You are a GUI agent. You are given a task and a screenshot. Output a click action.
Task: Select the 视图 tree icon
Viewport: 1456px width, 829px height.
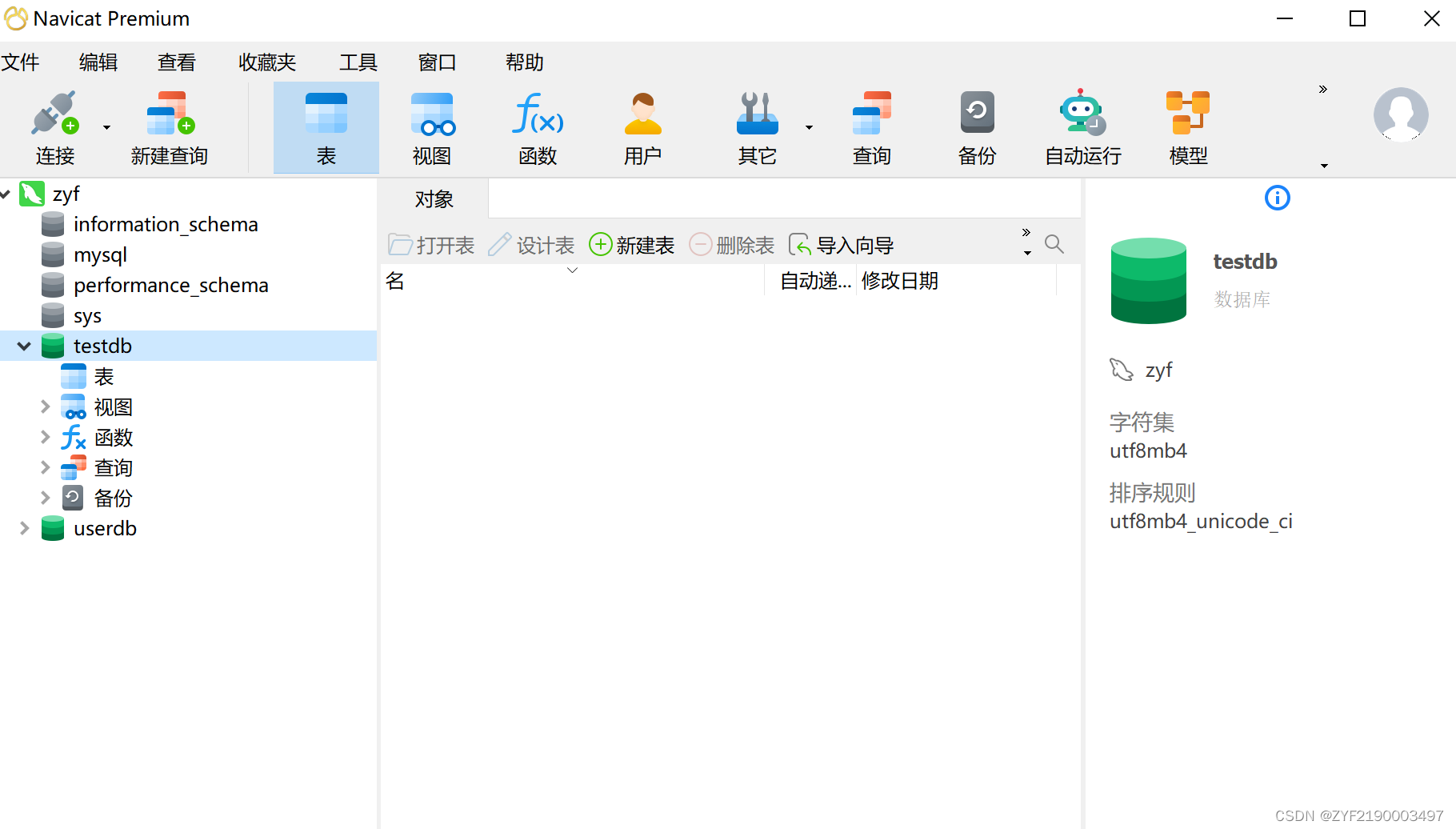(74, 406)
